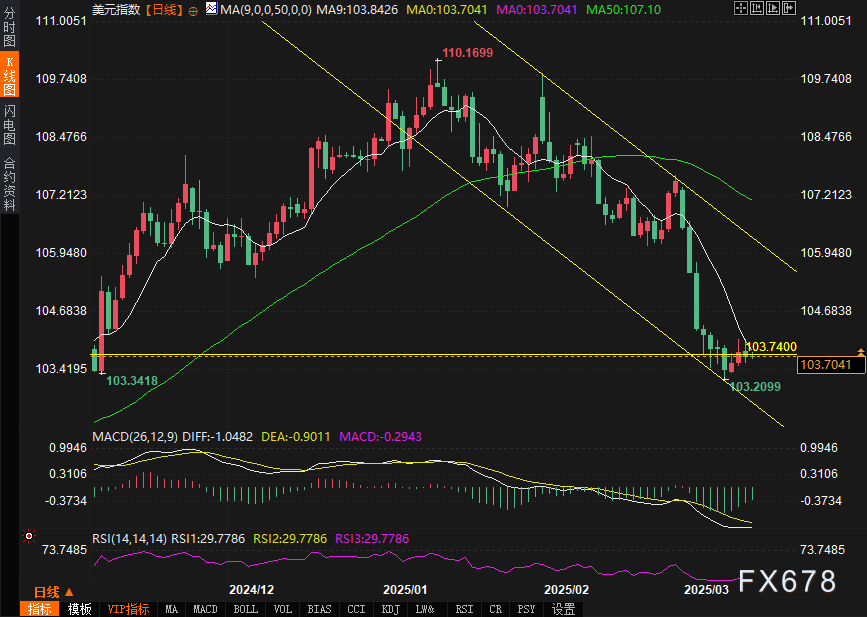Toggle the 指标 button in bottom bar

coord(41,608)
